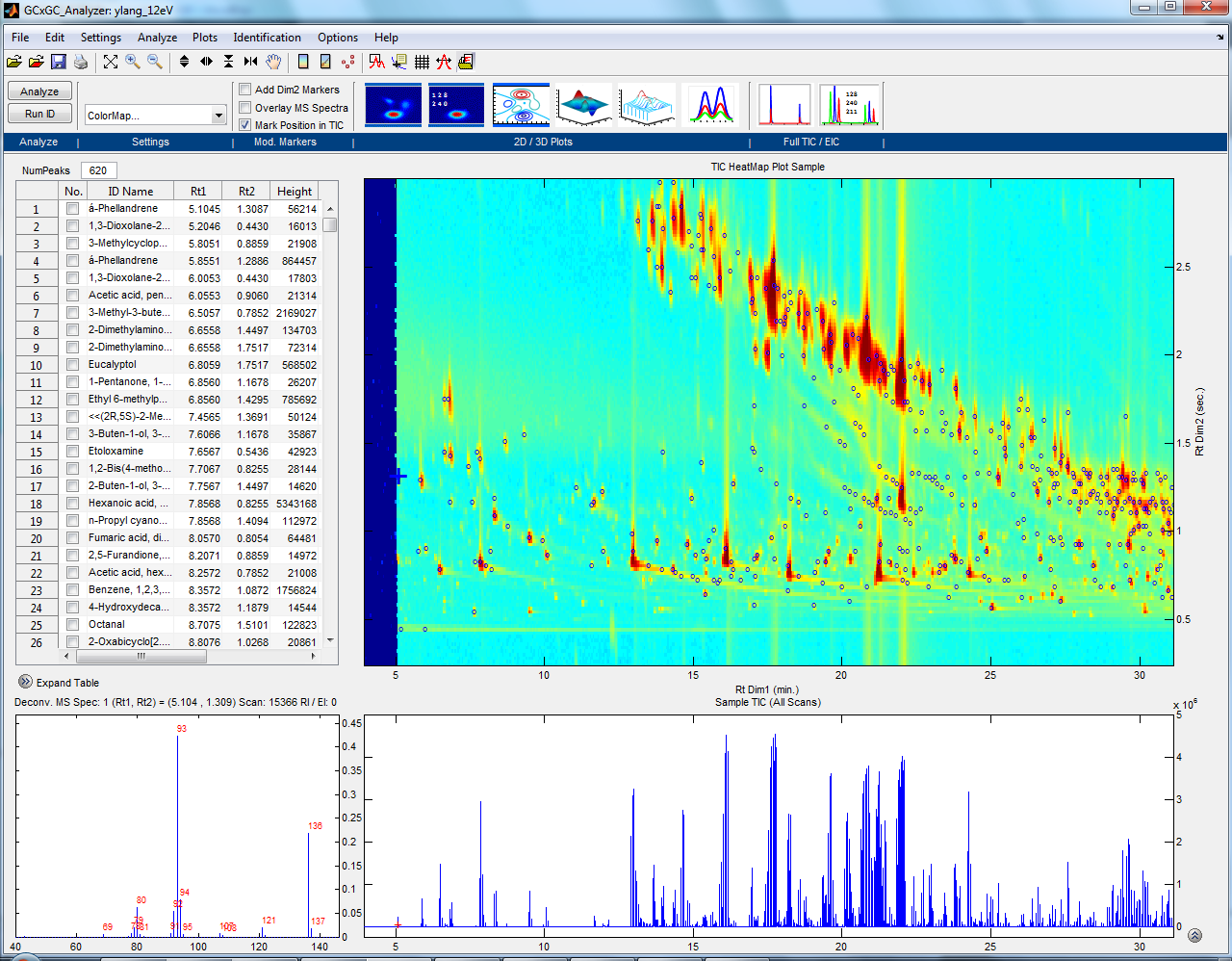Open the Plots menu
The height and width of the screenshot is (961, 1232).
(204, 38)
